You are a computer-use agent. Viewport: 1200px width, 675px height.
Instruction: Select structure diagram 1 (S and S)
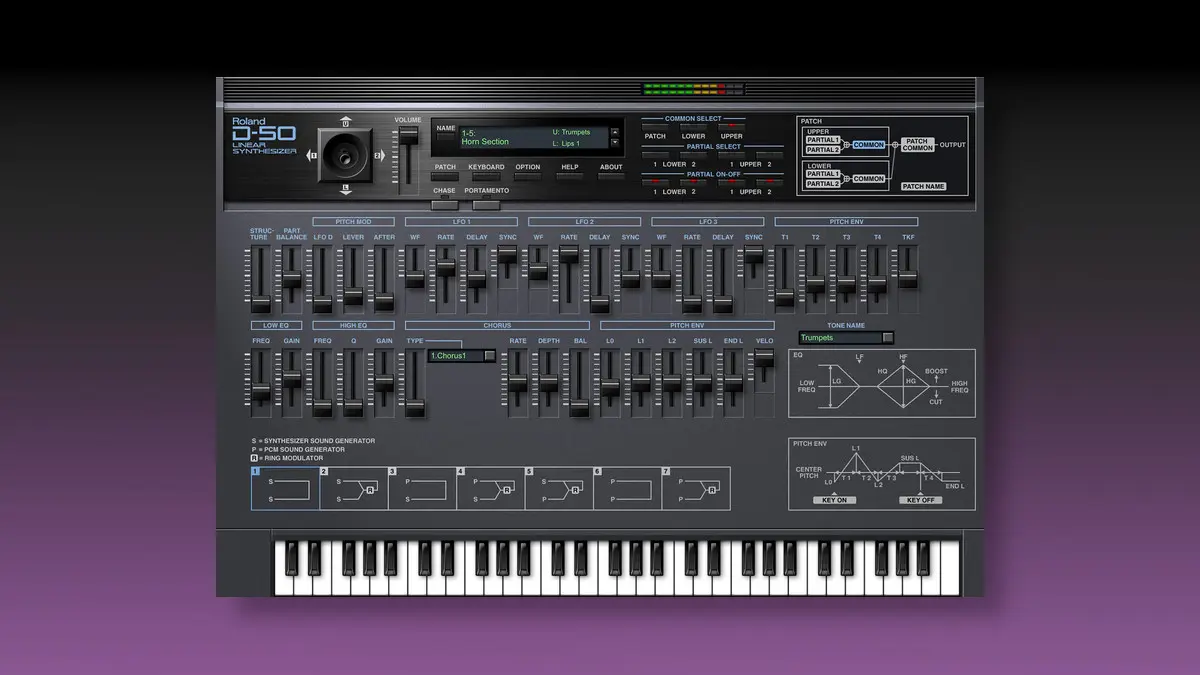[x=285, y=488]
